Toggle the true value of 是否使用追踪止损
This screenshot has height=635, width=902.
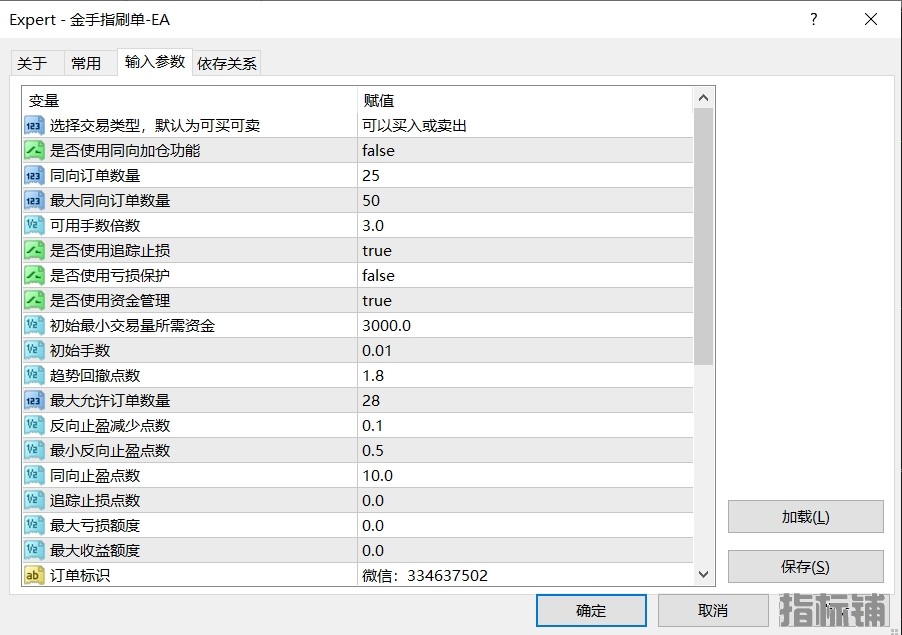point(377,250)
